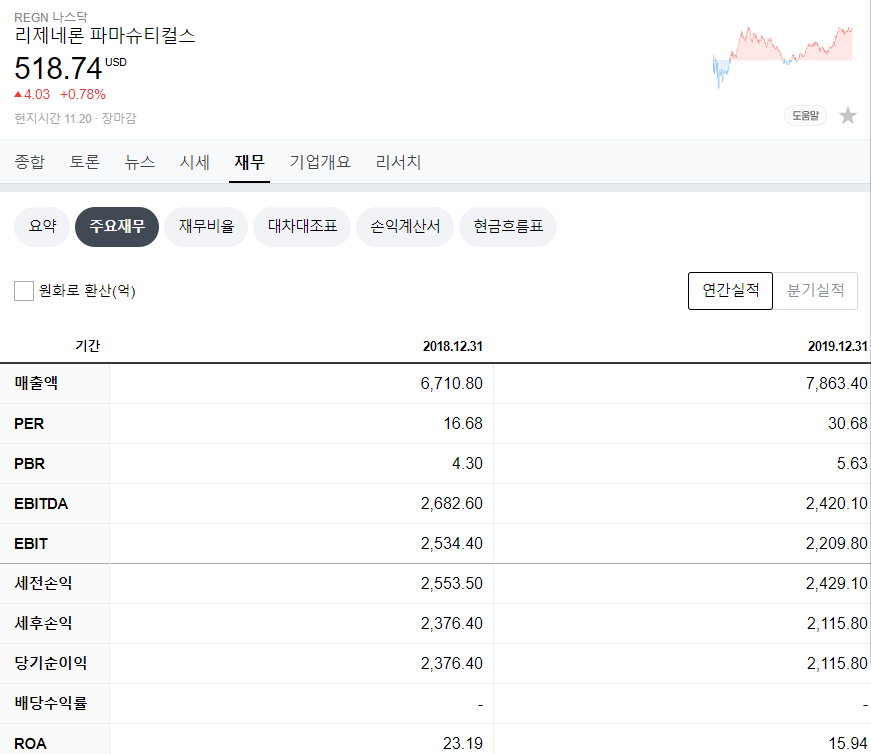The width and height of the screenshot is (871, 754).
Task: Show the 손익계산서 income statement
Action: click(405, 227)
